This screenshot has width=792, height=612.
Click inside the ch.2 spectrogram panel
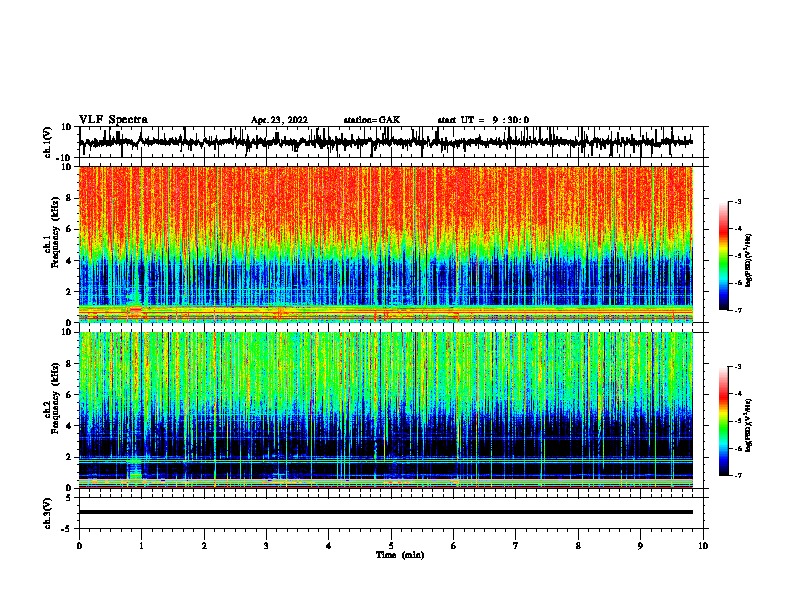coord(385,410)
